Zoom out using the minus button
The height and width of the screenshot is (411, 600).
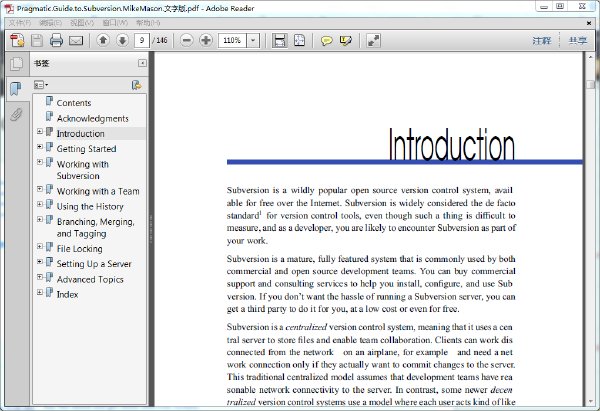click(x=186, y=40)
